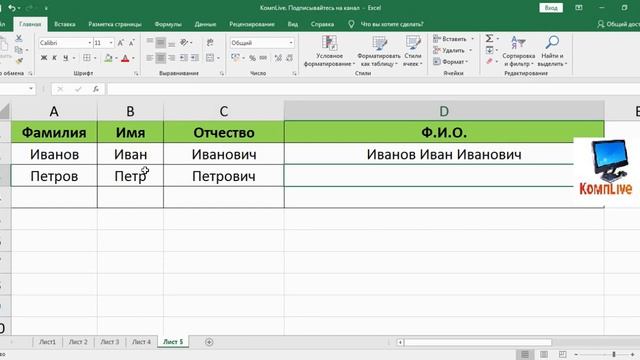Switch to Page Break Preview in status bar
This screenshot has height=360, width=640.
coord(562,354)
